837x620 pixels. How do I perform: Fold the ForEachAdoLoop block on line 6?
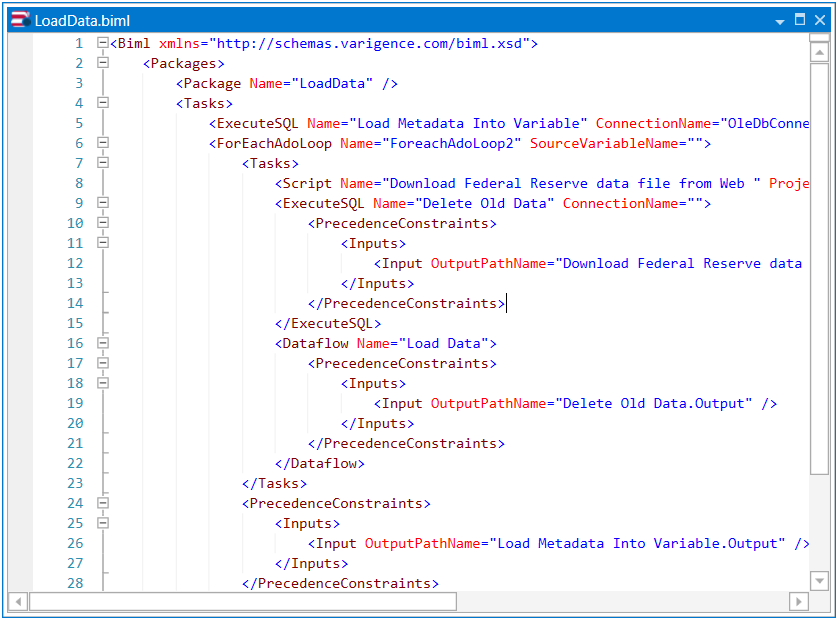(x=102, y=143)
